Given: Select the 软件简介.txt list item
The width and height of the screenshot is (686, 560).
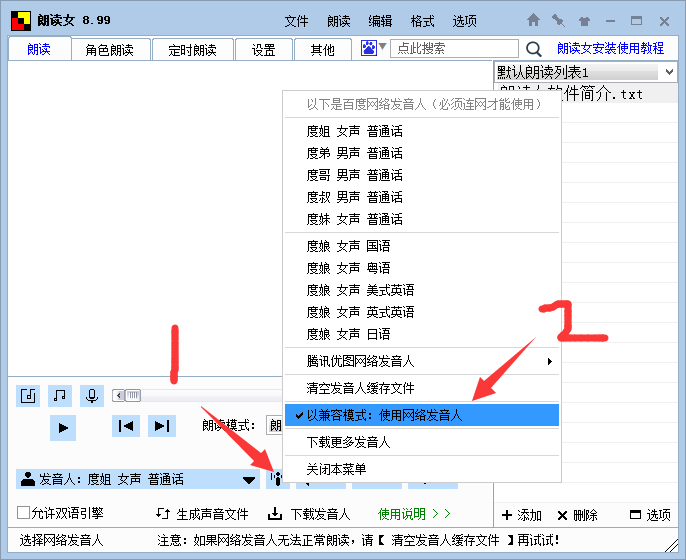Looking at the screenshot, I should 585,93.
